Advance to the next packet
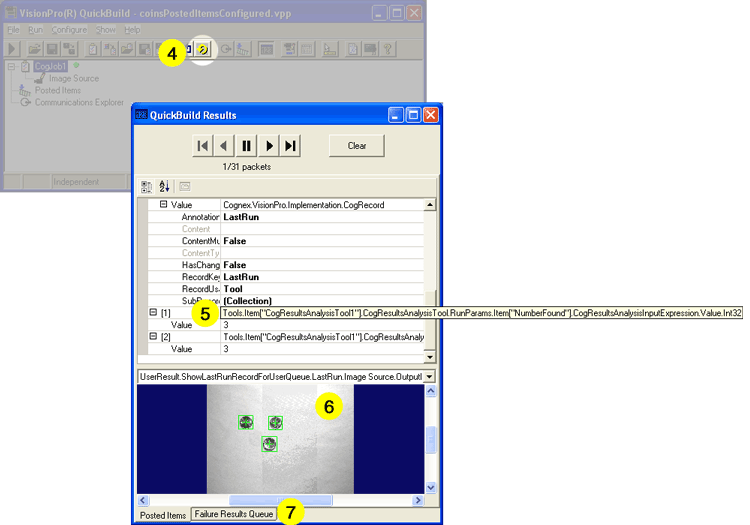750x525 pixels. 269,145
